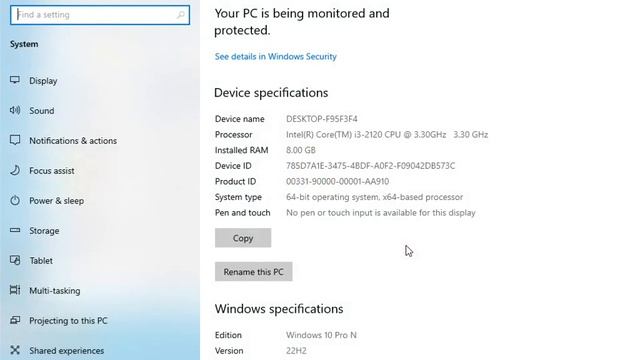Click the Projecting to this PC icon
Screen dimensions: 640x360
[x=15, y=320]
